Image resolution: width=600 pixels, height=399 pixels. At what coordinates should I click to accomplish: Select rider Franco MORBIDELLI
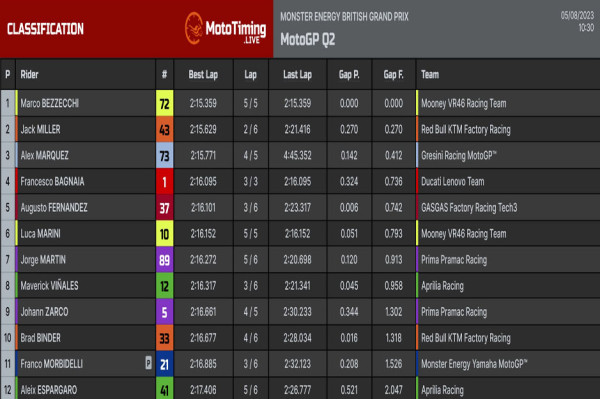pyautogui.click(x=52, y=364)
